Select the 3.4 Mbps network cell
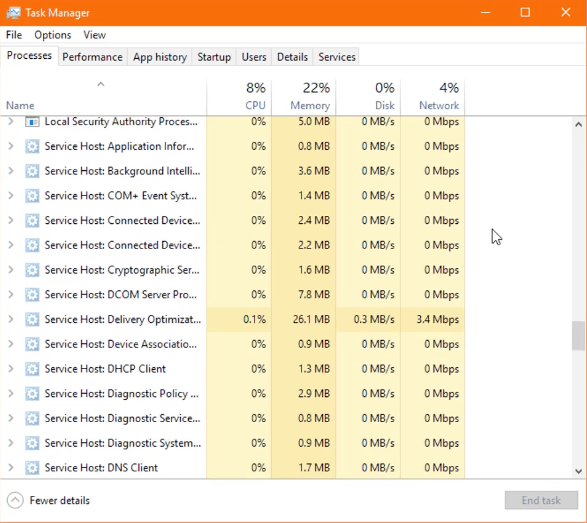Viewport: 587px width, 523px height. (432, 319)
